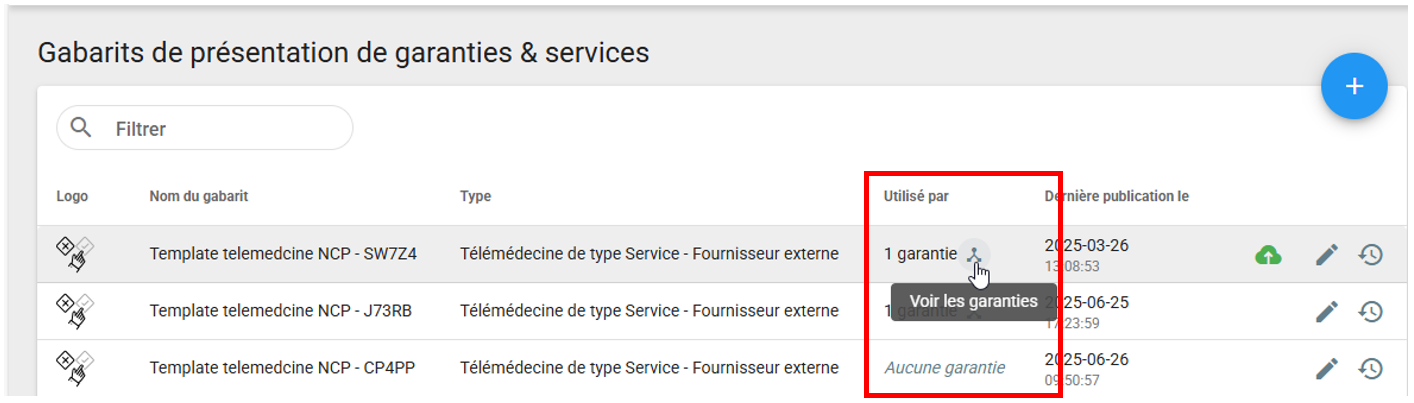Edit the SW7Z4 template with pencil icon

(1326, 255)
